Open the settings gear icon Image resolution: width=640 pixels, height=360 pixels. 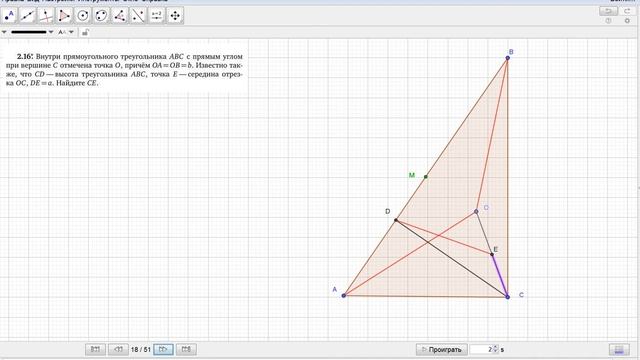point(627,21)
